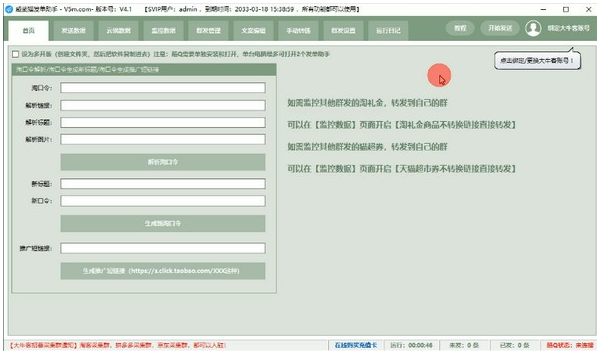This screenshot has height=360, width=597.
Task: Click the panel header 淘口令解析
Action: click(x=144, y=70)
